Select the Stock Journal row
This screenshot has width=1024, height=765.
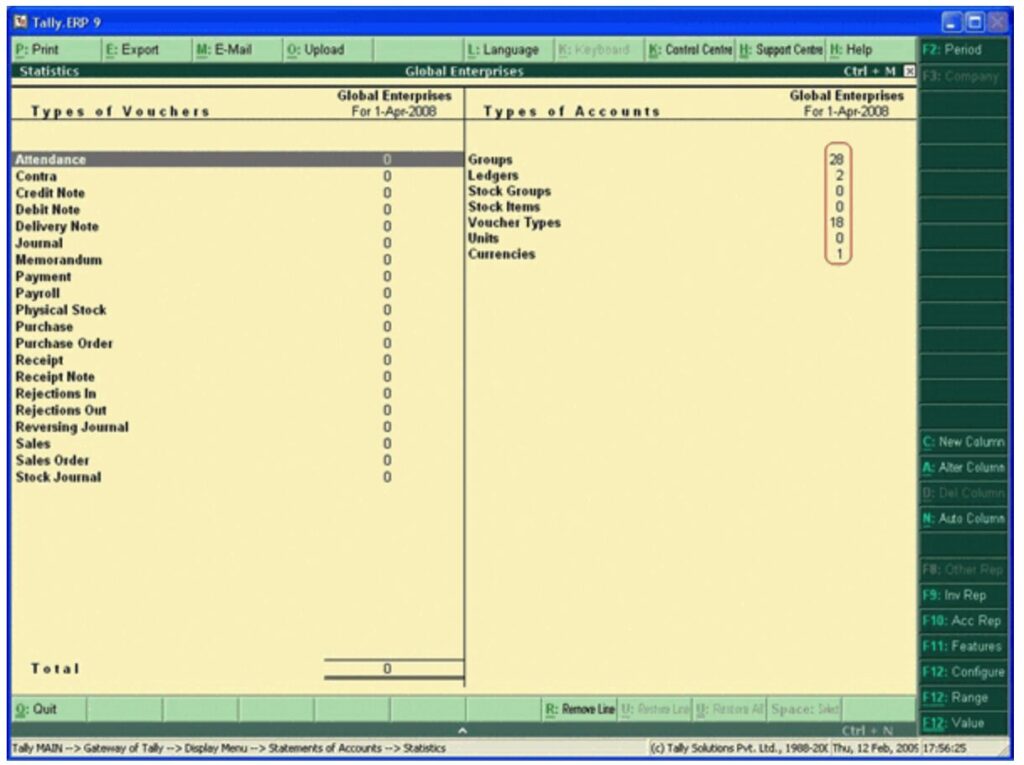[x=238, y=477]
